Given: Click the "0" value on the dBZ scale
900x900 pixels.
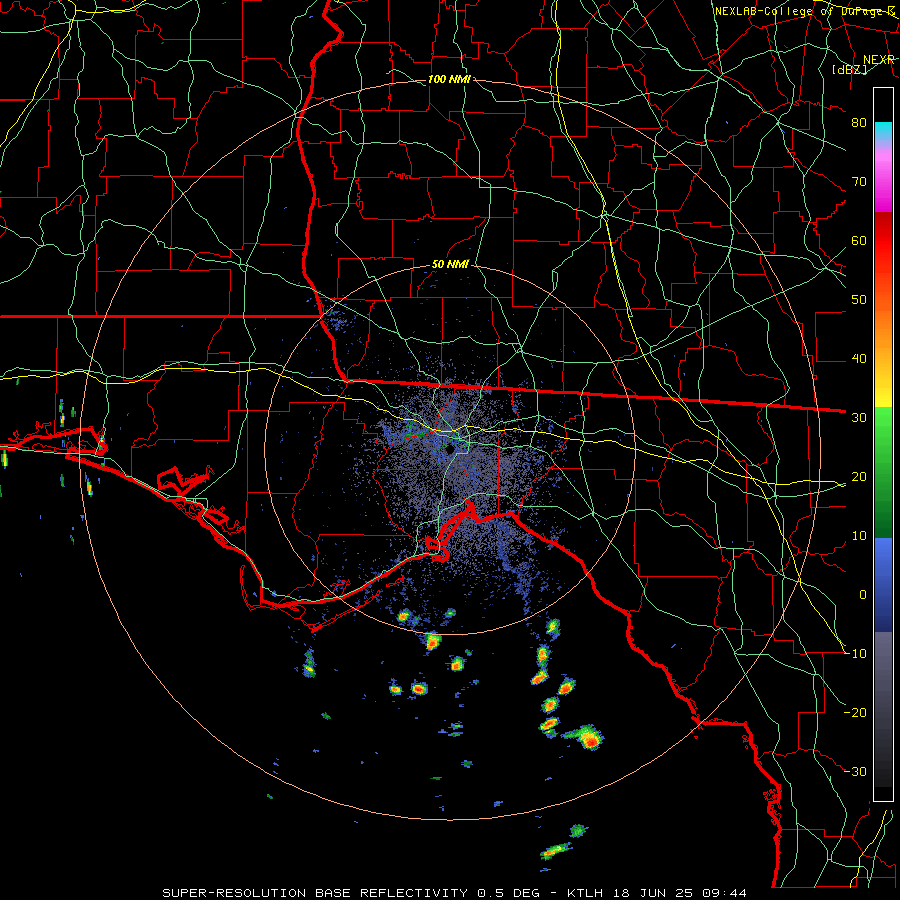Looking at the screenshot, I should (863, 595).
